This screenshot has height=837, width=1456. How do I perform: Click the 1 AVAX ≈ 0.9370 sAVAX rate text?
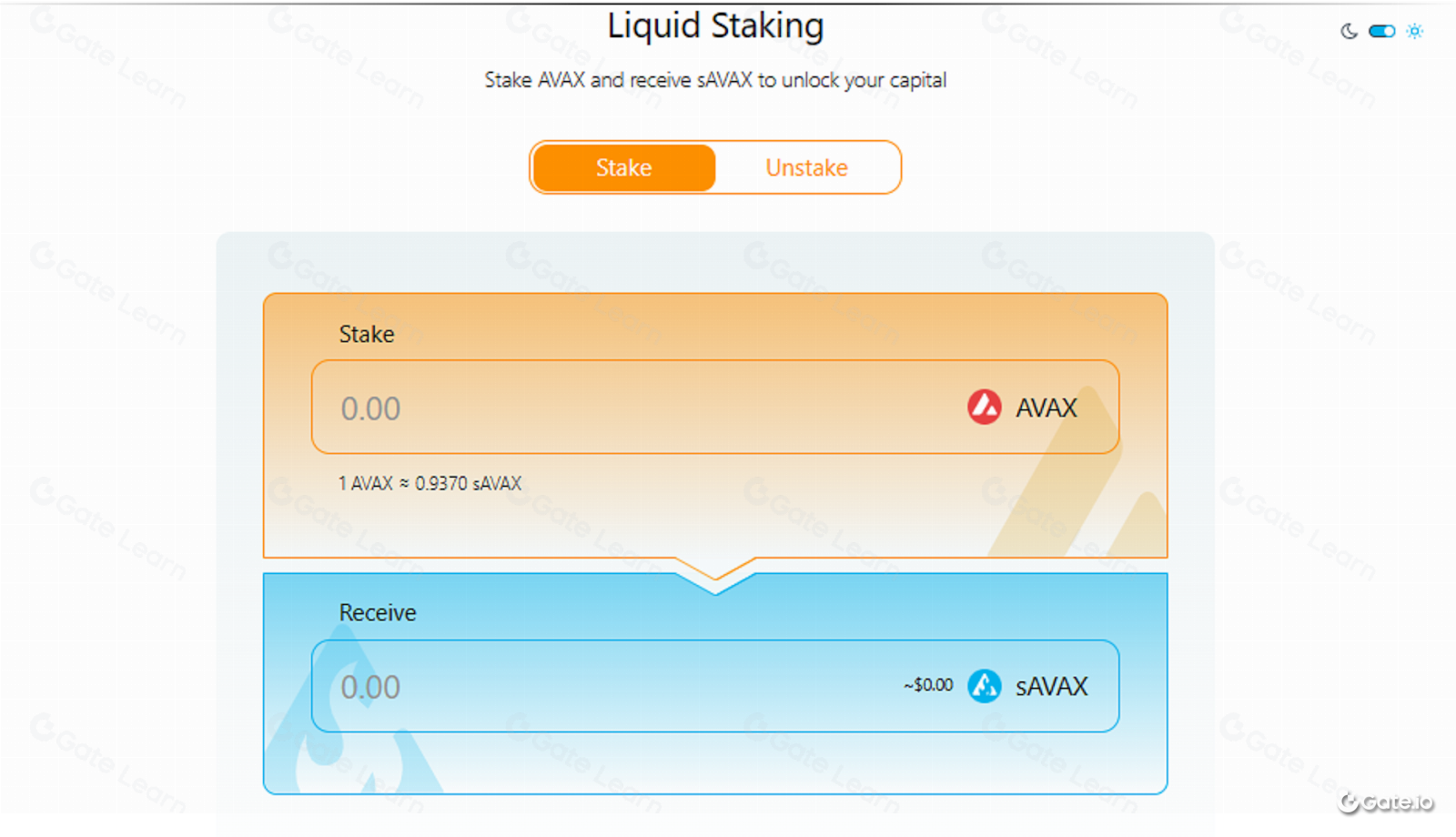[x=429, y=483]
